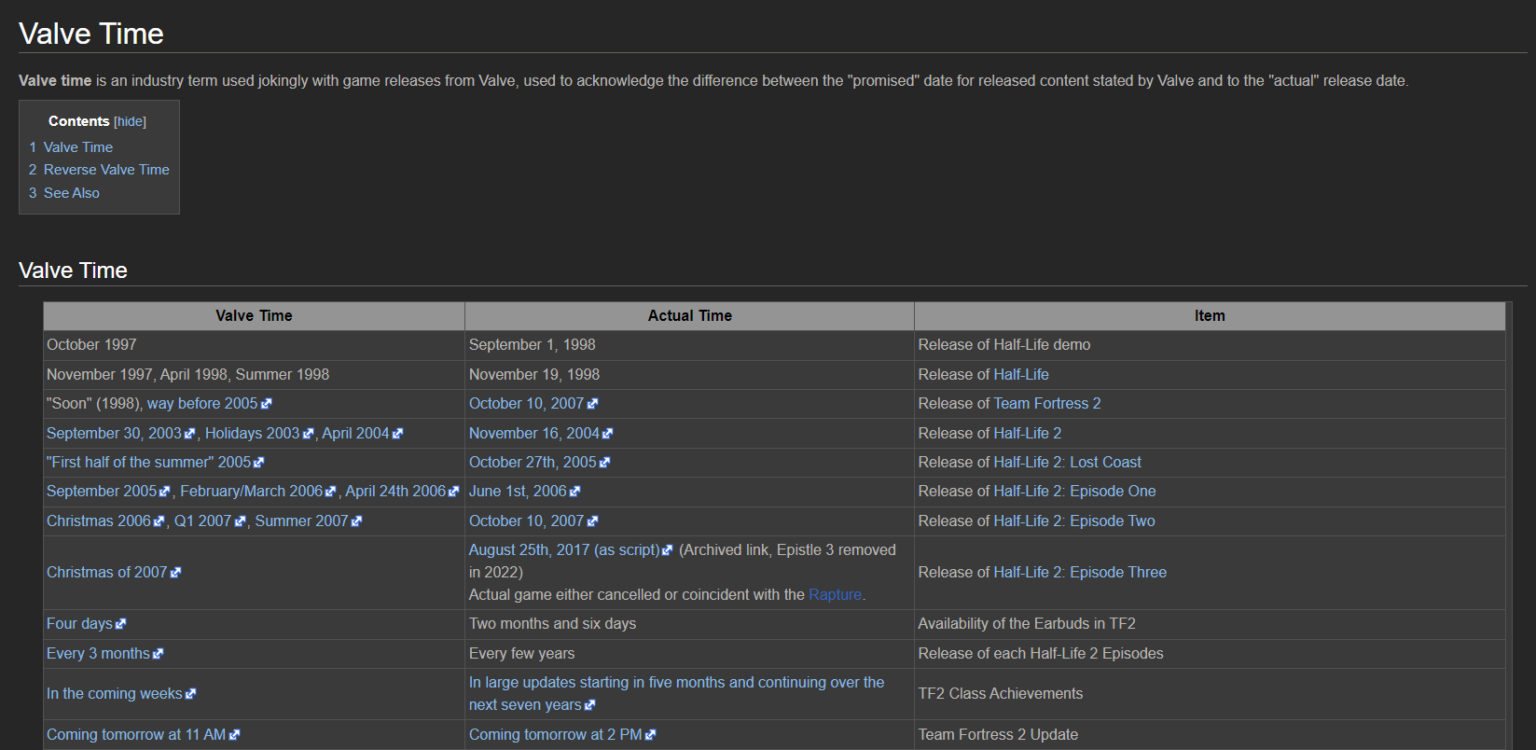The image size is (1536, 750).
Task: Sort by 'Valve Time' column header
Action: pyautogui.click(x=254, y=316)
